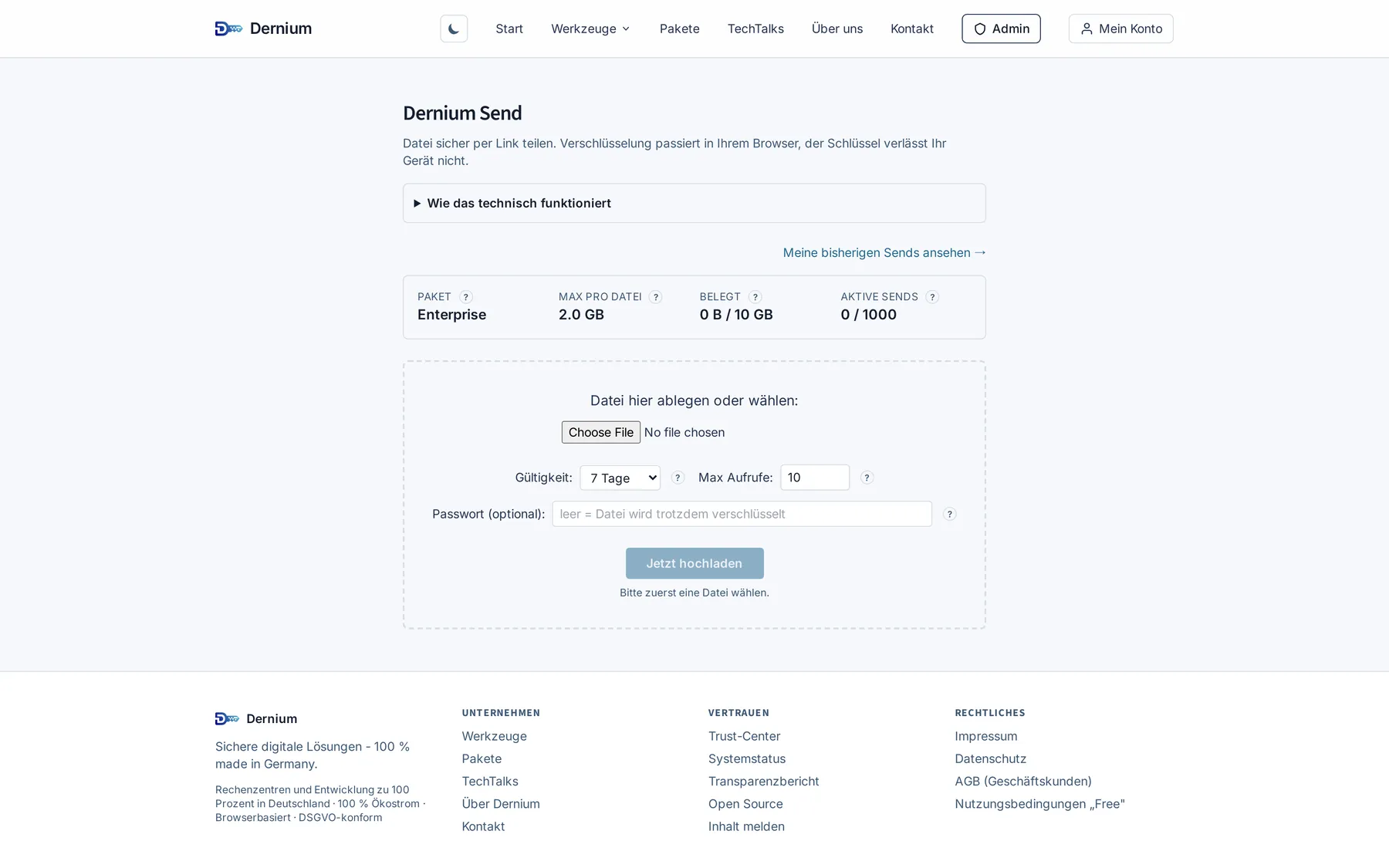1389x868 pixels.
Task: Open footer link Werkzeuge
Action: [494, 736]
